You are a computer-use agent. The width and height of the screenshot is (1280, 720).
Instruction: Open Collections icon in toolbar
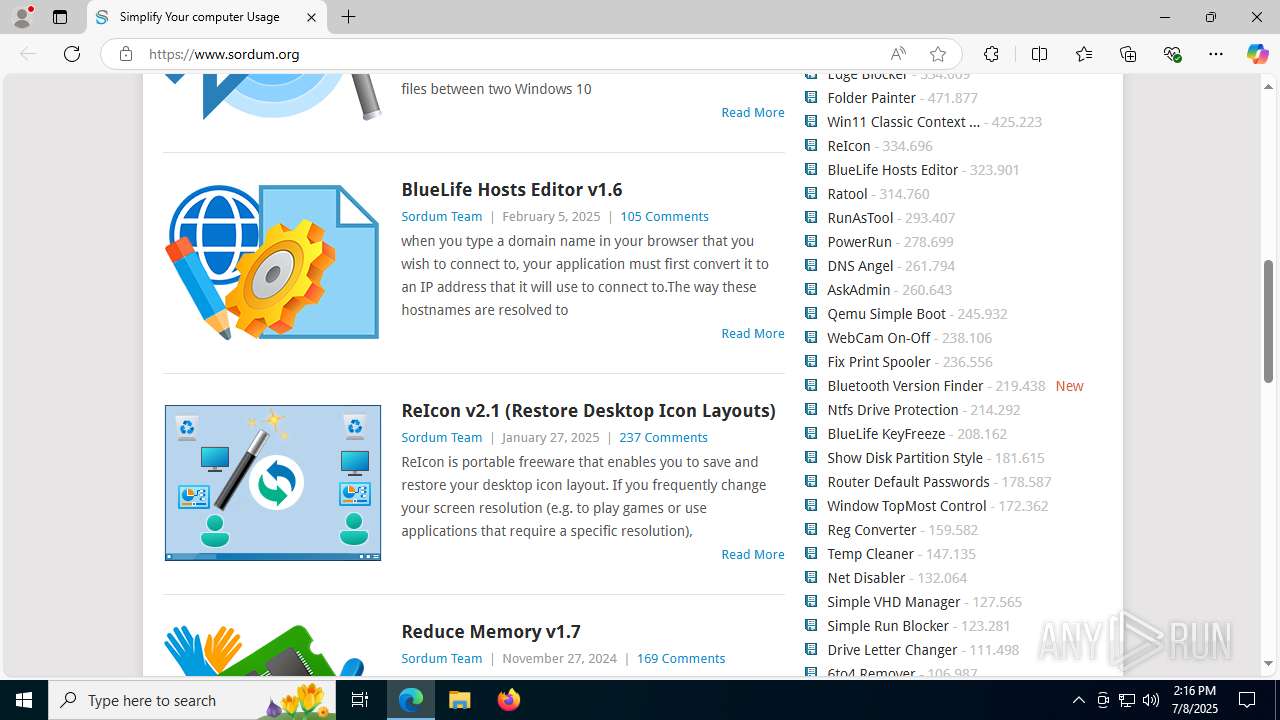[1128, 54]
